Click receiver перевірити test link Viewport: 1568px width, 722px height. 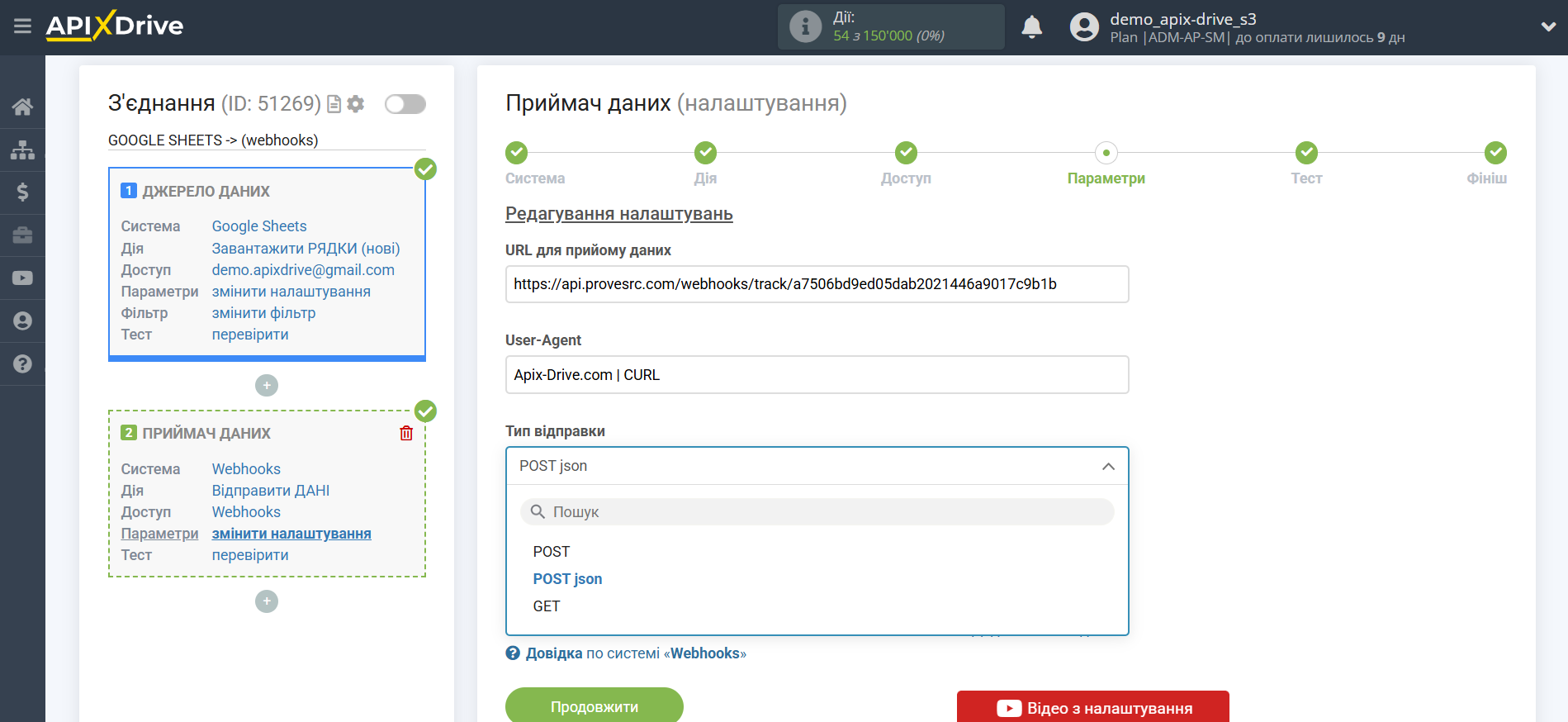250,555
